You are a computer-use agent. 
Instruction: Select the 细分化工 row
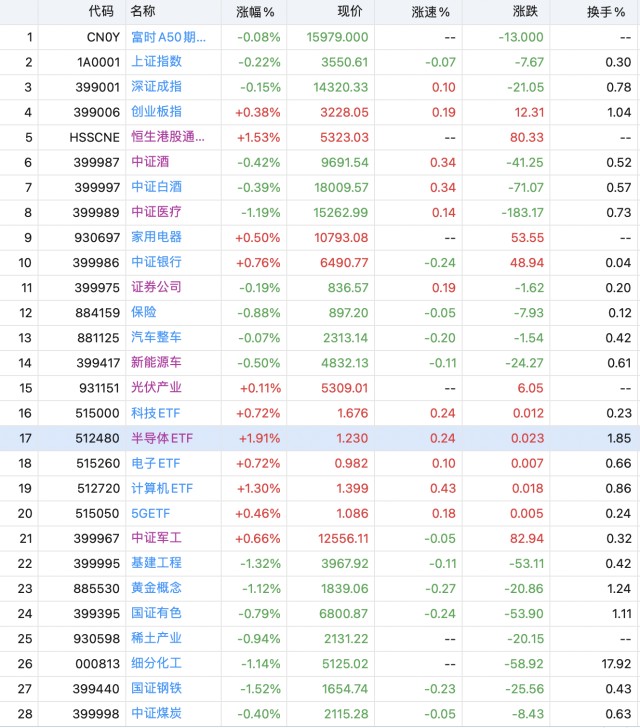320,663
